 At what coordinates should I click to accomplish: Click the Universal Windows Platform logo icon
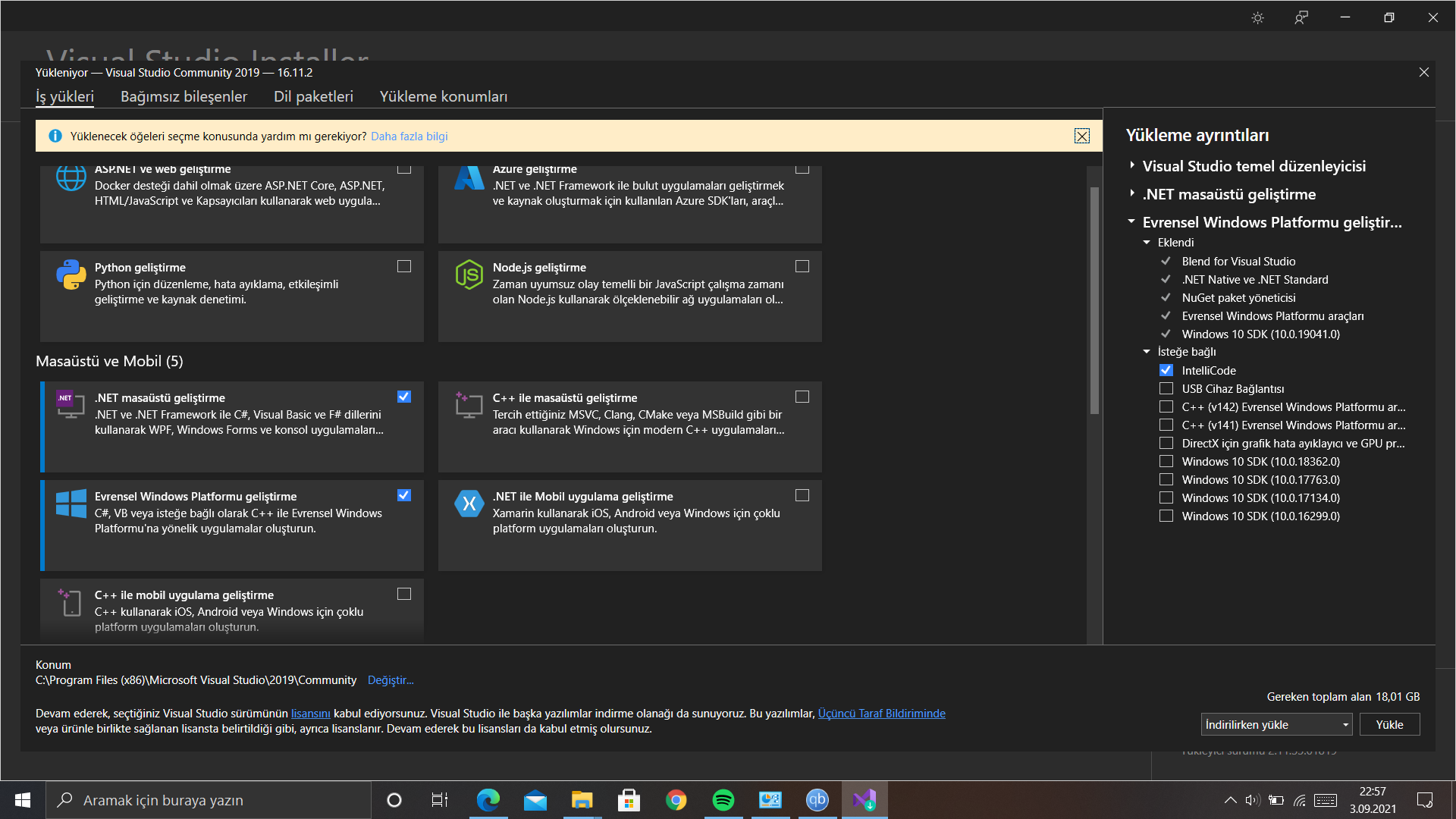coord(71,504)
